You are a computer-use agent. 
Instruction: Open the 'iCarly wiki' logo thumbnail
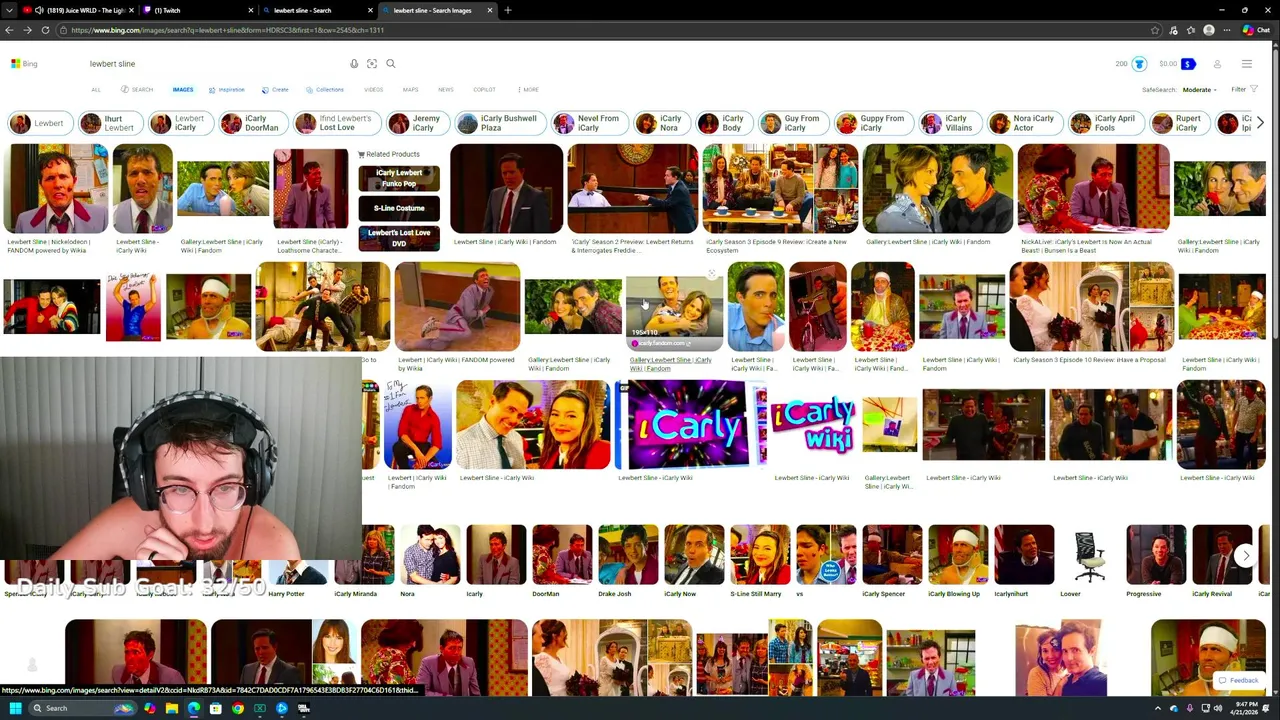pyautogui.click(x=813, y=425)
